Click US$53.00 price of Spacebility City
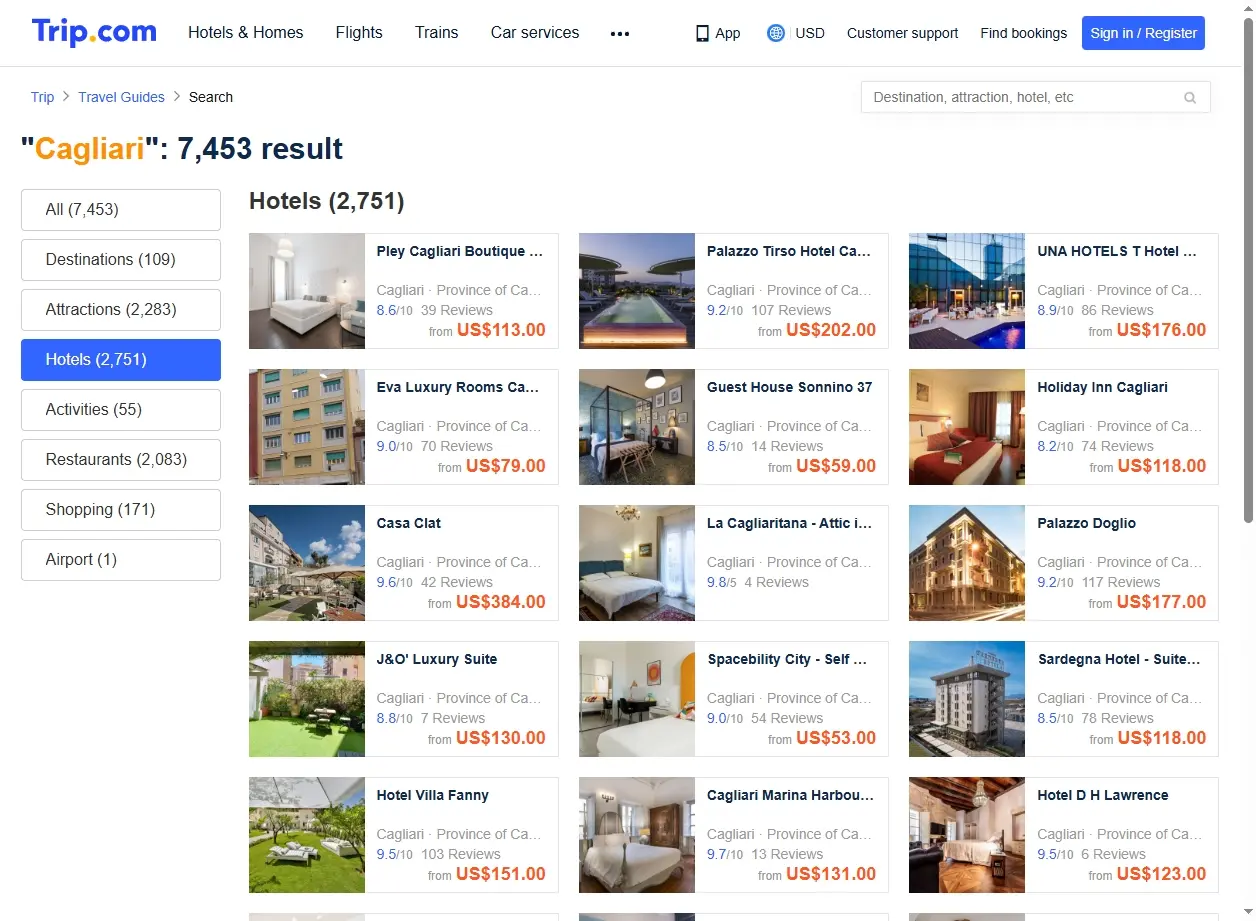 point(836,738)
